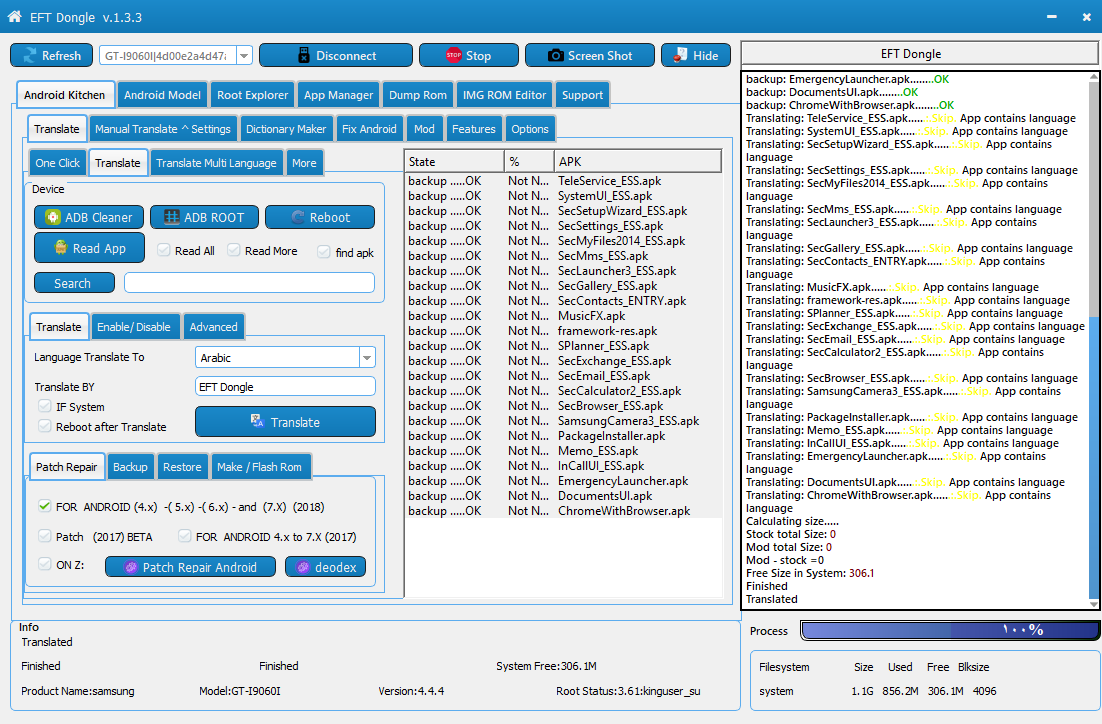Click the translate icon on Translate button

(x=257, y=421)
